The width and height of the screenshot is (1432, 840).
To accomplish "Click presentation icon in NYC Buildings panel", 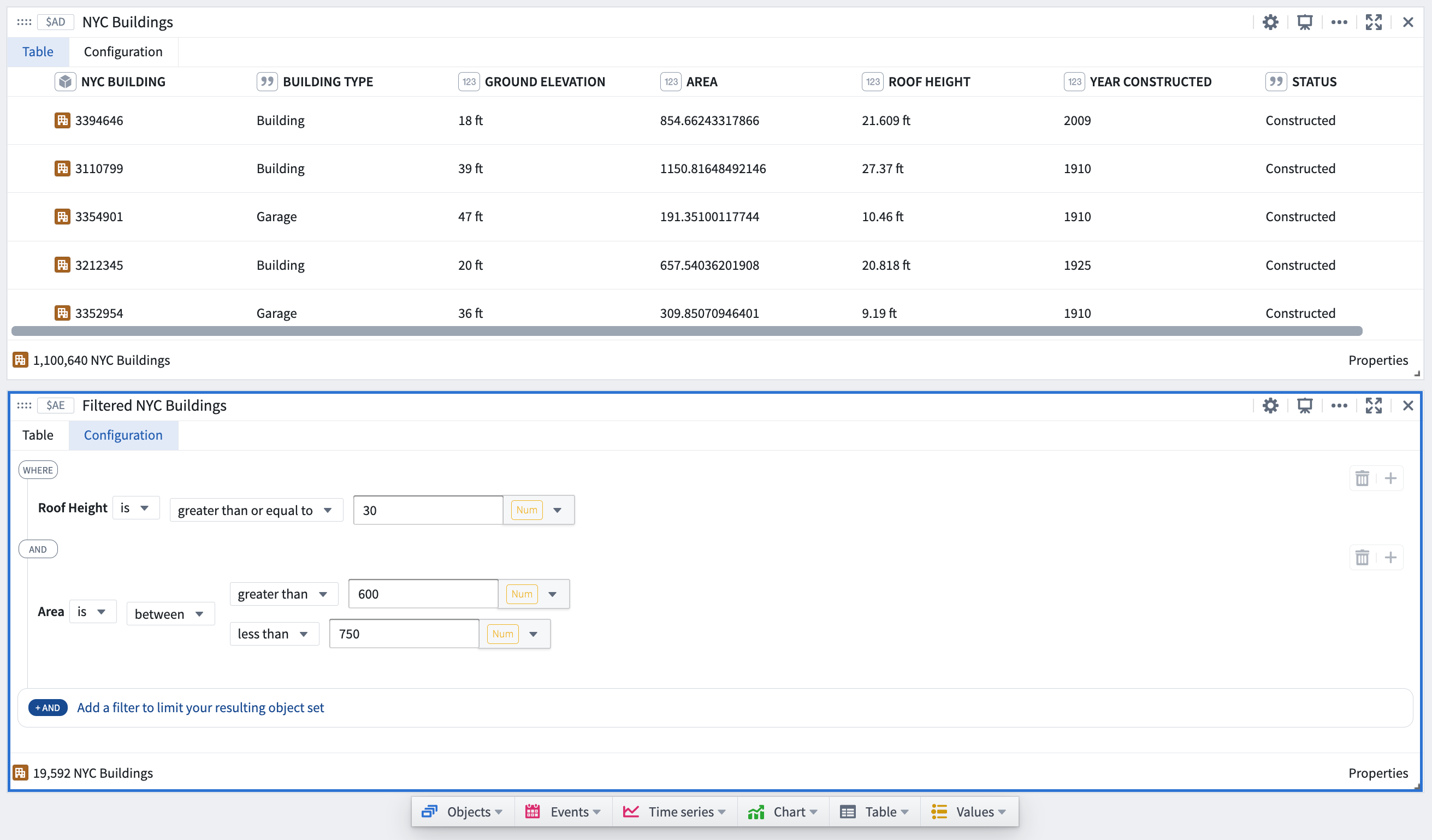I will point(1305,22).
